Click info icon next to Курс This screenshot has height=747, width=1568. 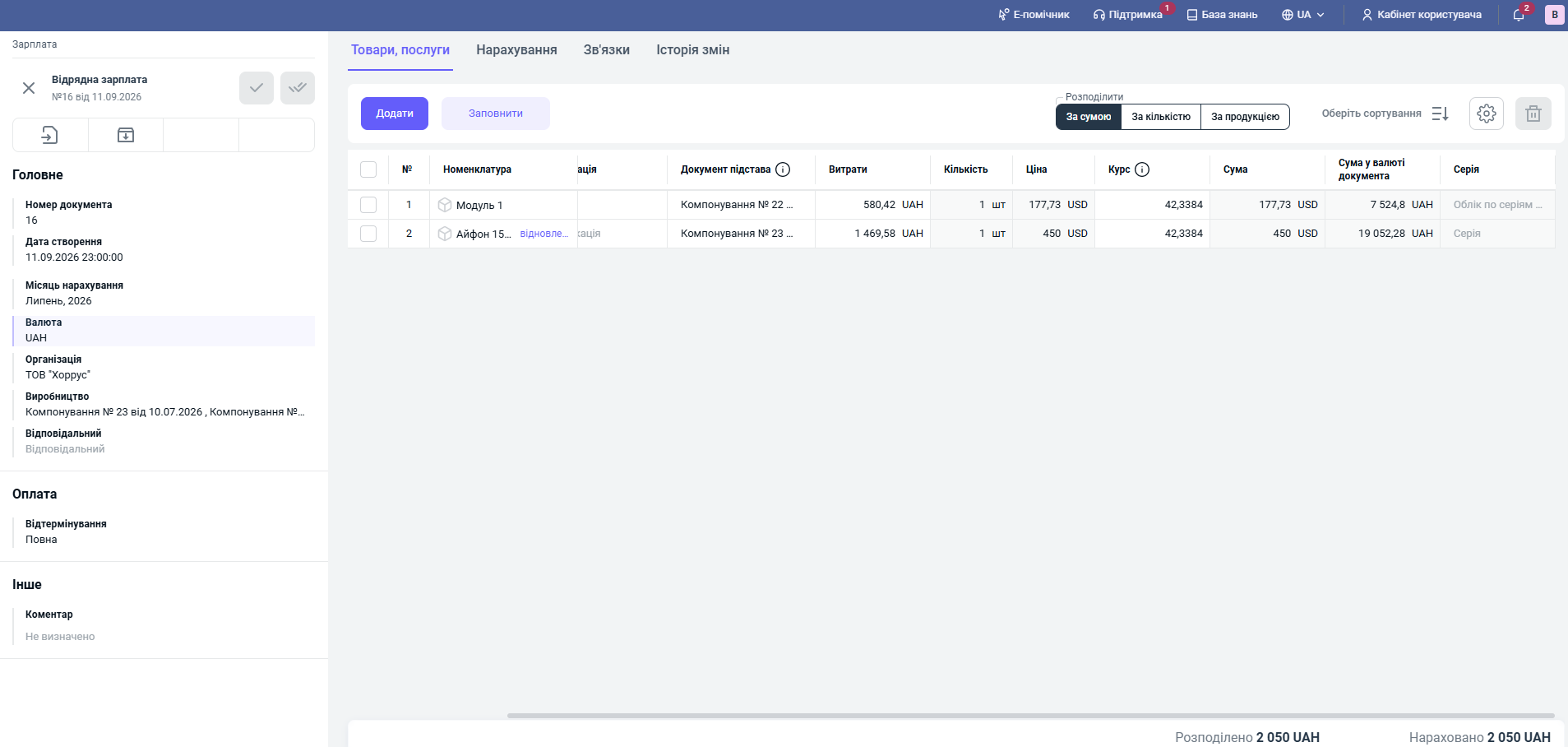point(1142,169)
